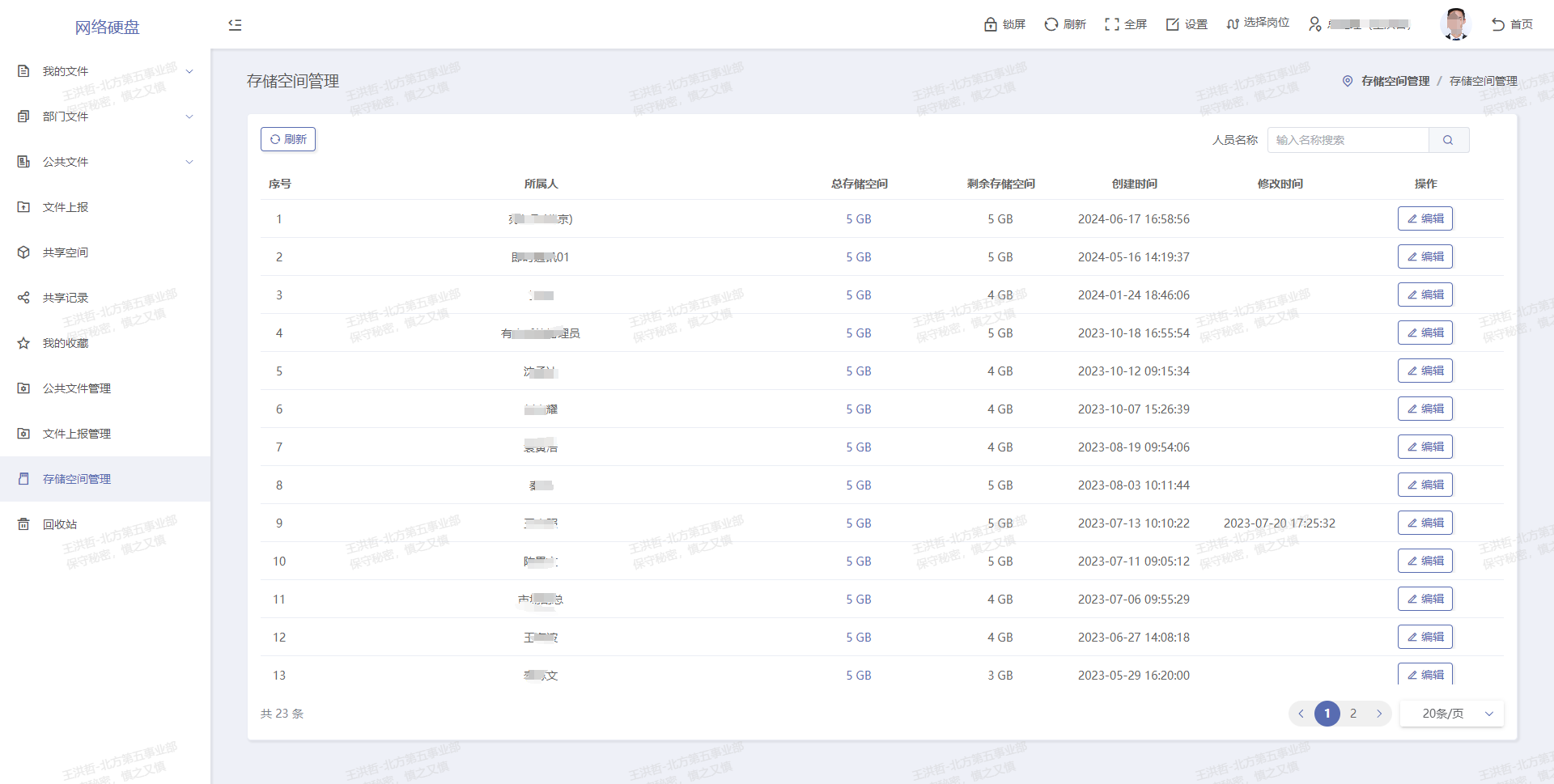Open the 回收站 menu item
Image resolution: width=1554 pixels, height=784 pixels.
105,524
